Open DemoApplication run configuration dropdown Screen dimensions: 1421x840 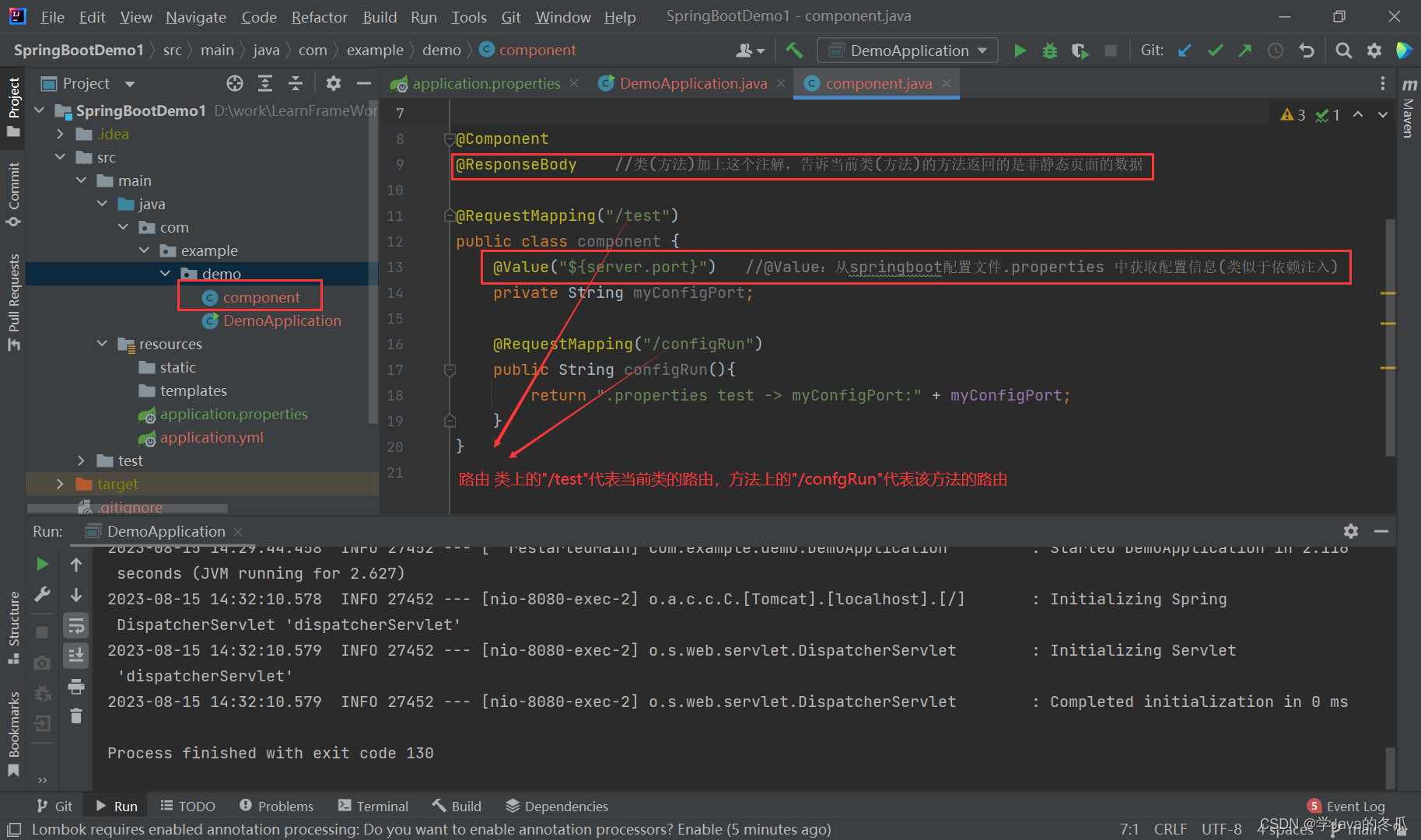[x=908, y=51]
